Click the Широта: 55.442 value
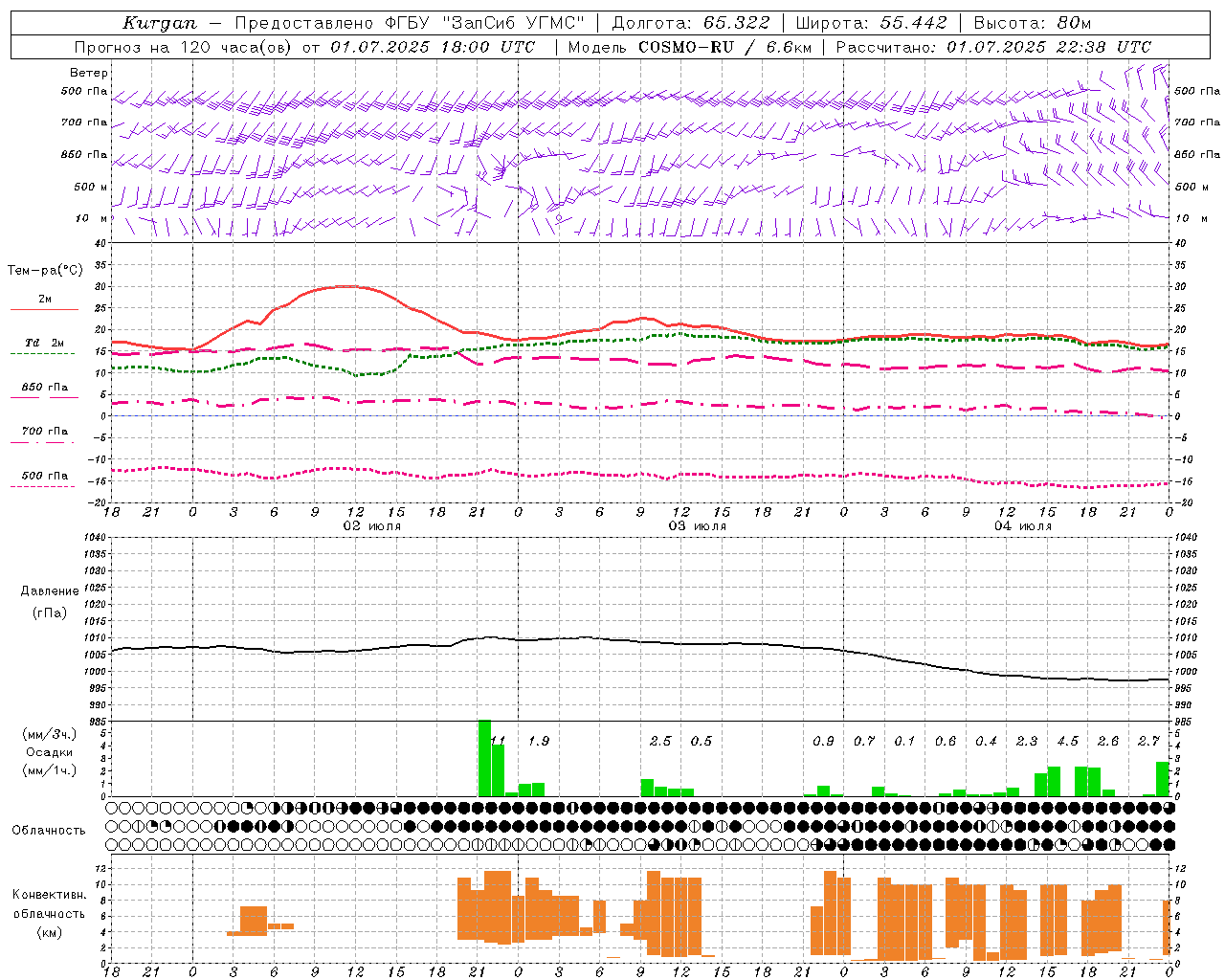The height and width of the screenshot is (980, 1225). [872, 23]
